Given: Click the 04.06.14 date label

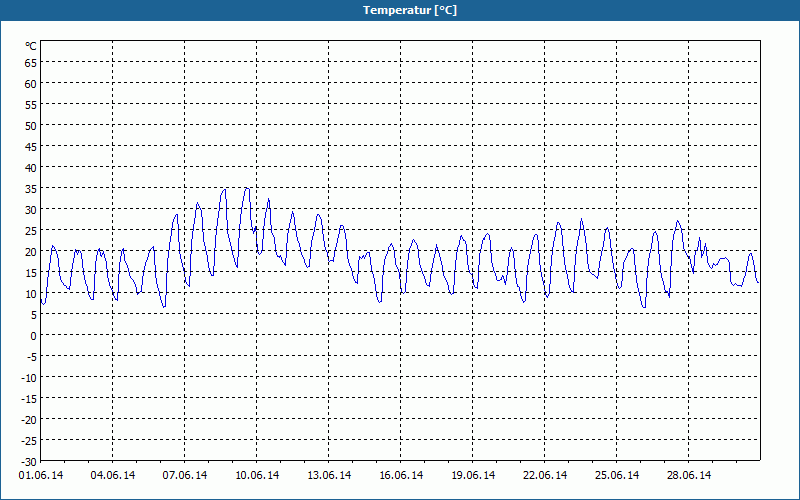Looking at the screenshot, I should (x=113, y=476).
